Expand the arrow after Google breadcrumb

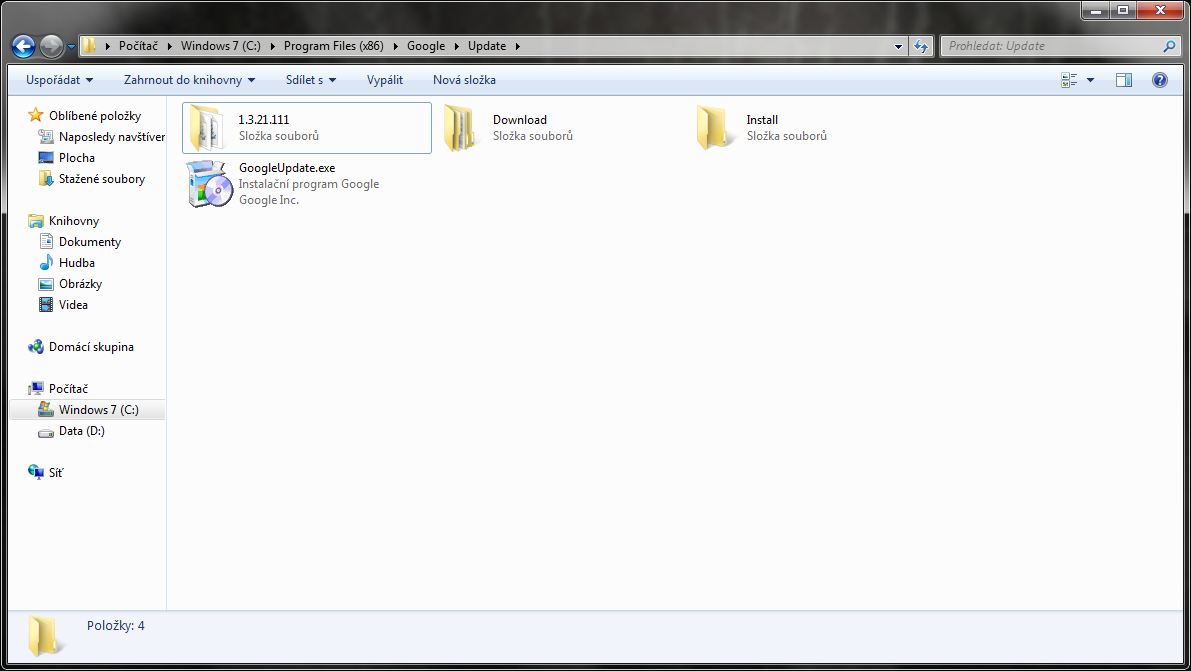456,46
